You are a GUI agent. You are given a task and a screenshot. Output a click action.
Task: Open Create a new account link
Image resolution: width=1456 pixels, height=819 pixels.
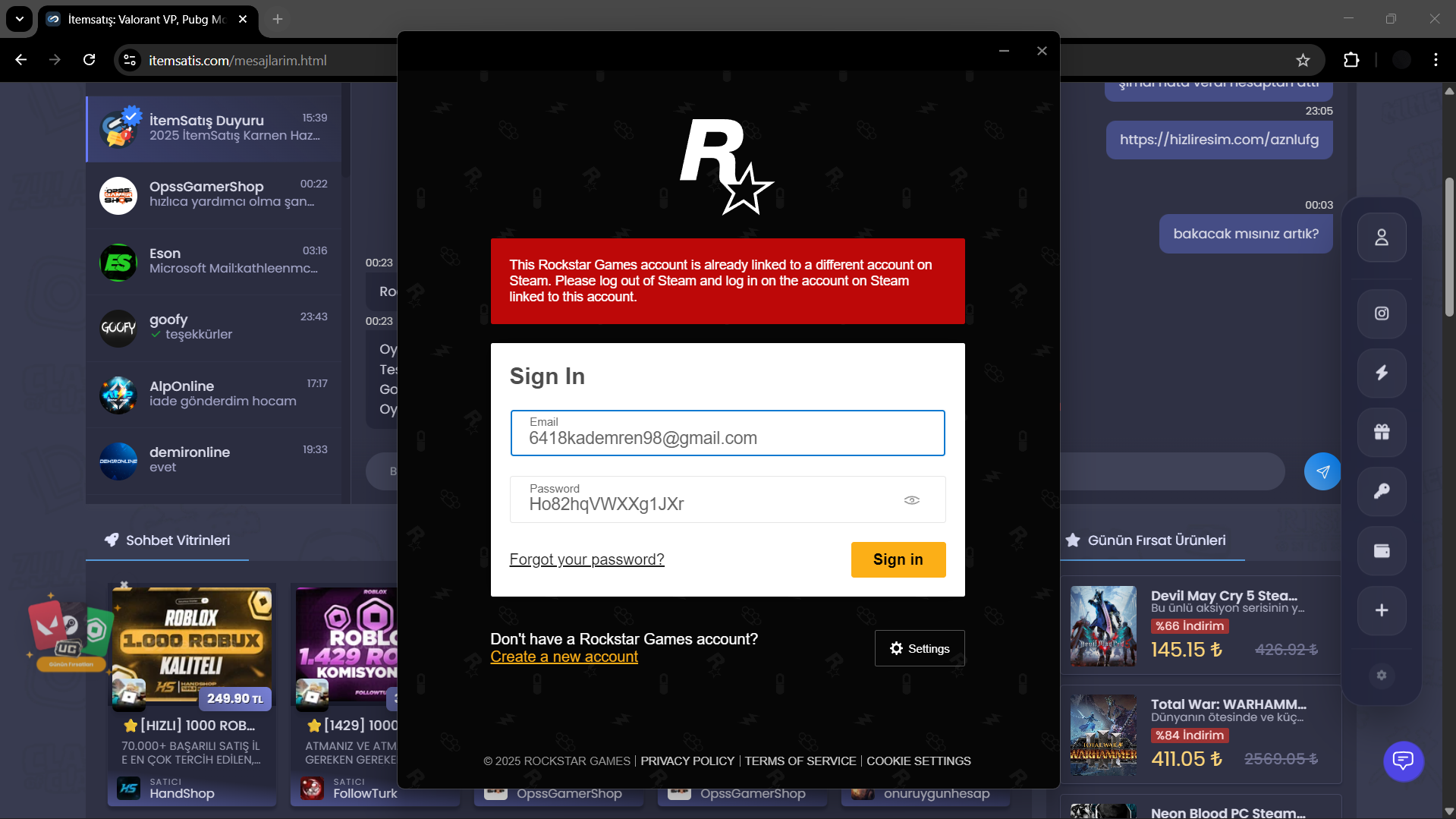[564, 657]
